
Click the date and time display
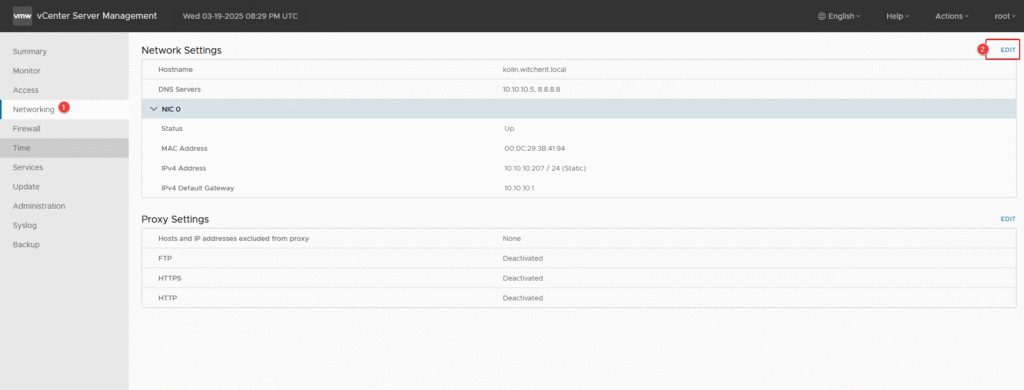click(x=241, y=16)
